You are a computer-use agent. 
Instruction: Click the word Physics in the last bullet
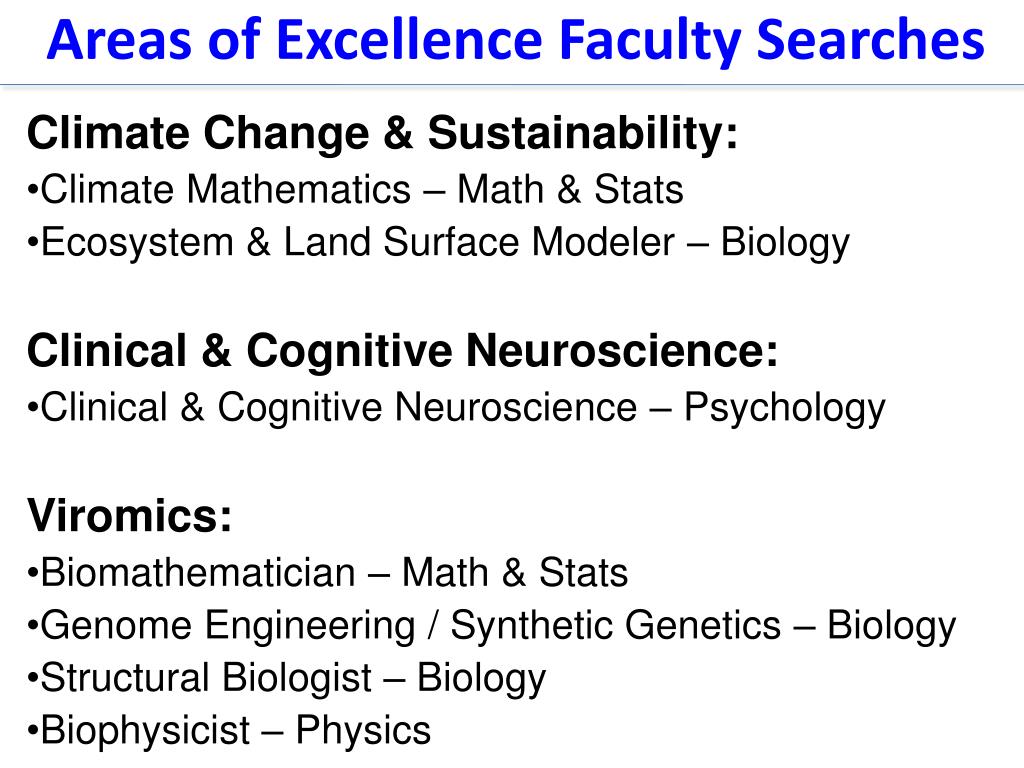click(x=363, y=731)
